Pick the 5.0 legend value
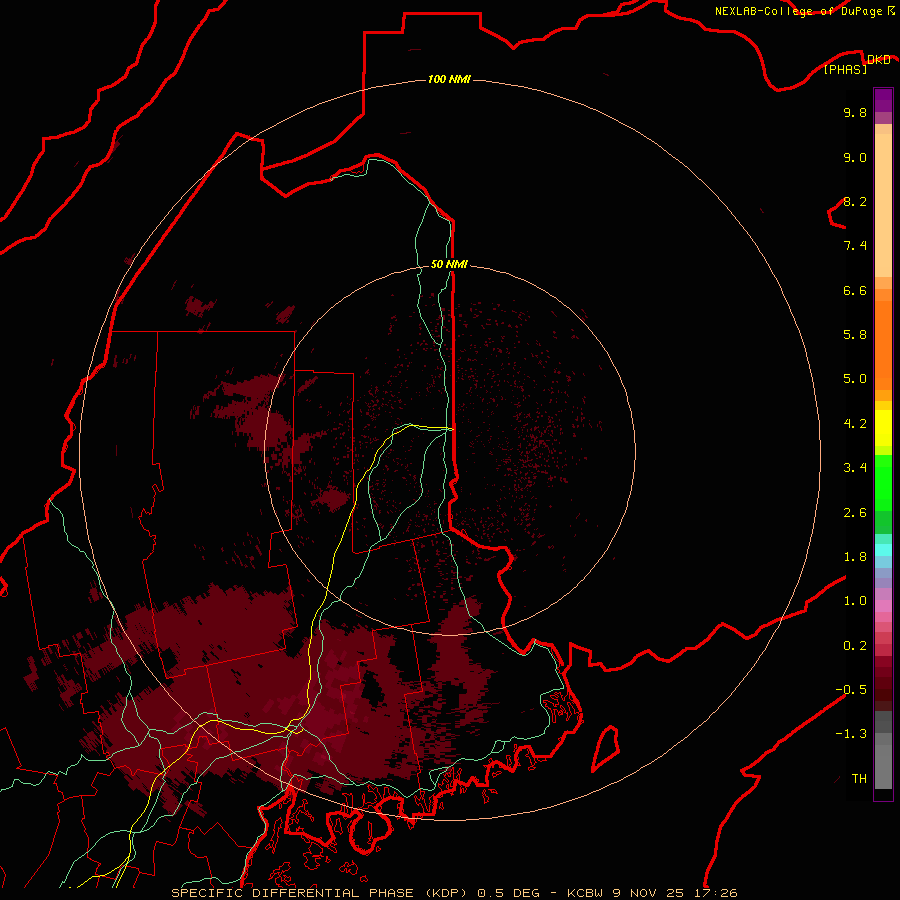Viewport: 900px width, 900px height. pyautogui.click(x=855, y=379)
